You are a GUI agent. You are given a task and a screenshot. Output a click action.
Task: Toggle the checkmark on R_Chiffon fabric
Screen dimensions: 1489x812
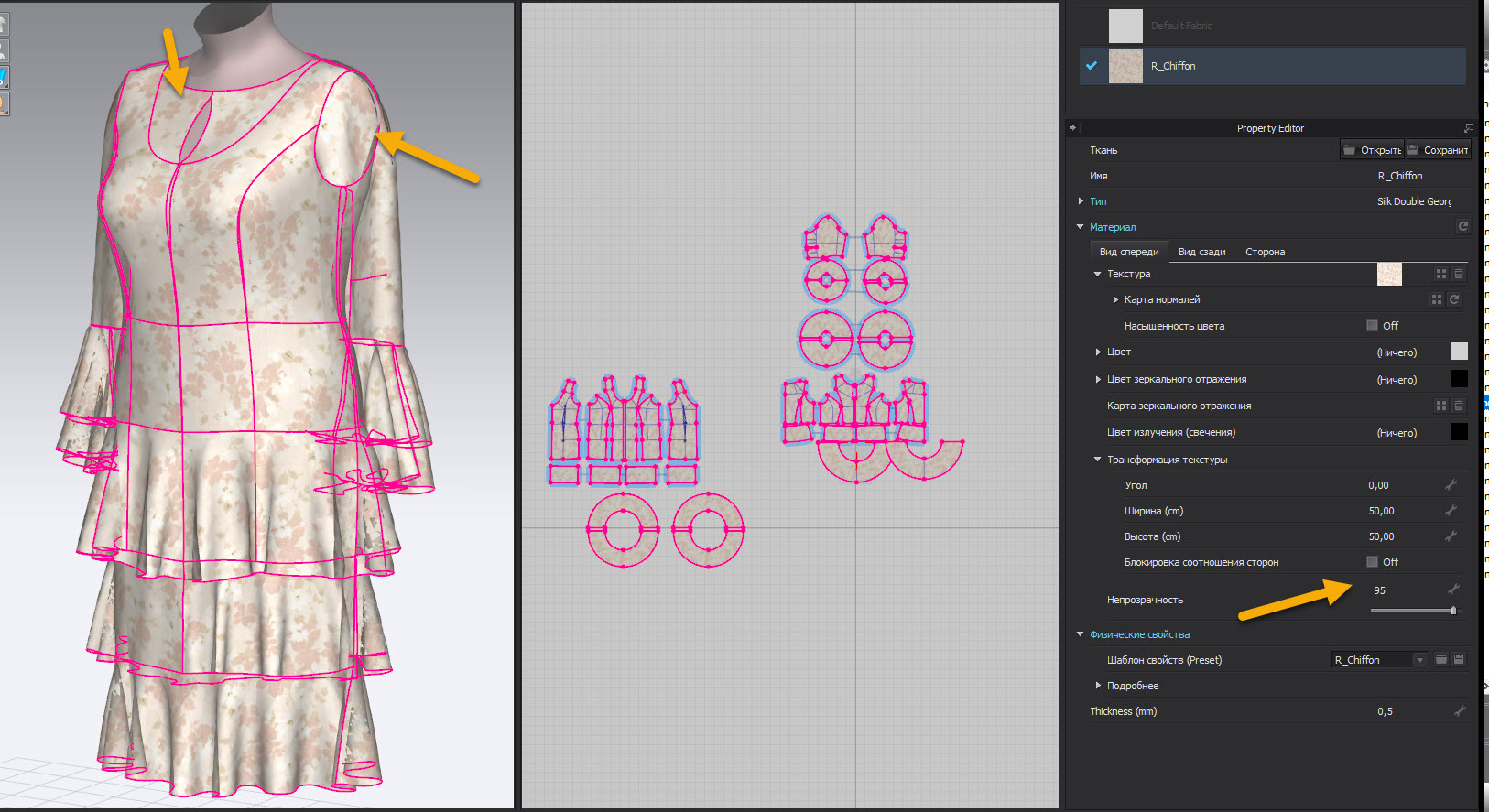pos(1091,66)
